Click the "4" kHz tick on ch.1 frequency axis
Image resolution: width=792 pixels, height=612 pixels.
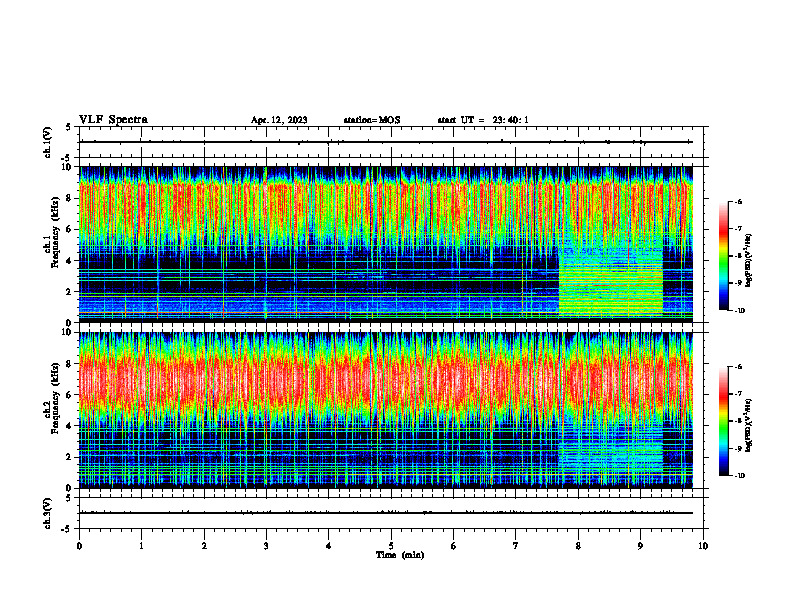(70, 261)
